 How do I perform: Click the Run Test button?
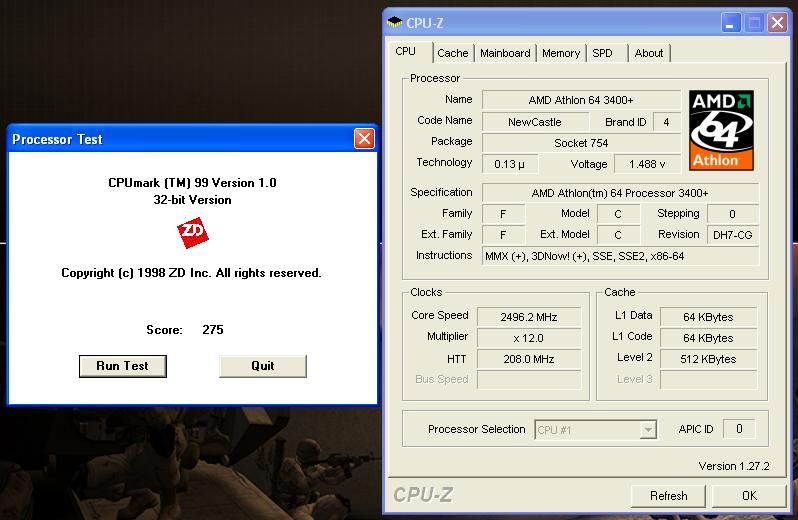pos(123,366)
